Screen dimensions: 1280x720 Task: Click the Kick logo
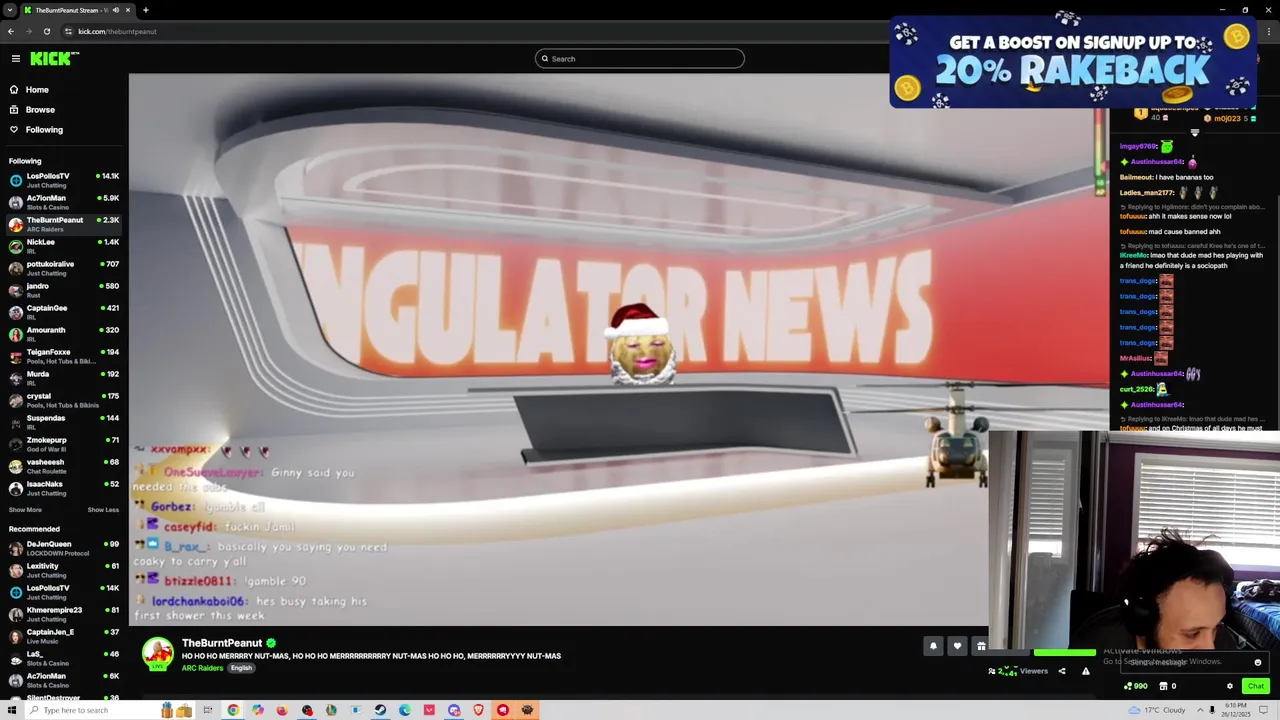click(x=54, y=58)
